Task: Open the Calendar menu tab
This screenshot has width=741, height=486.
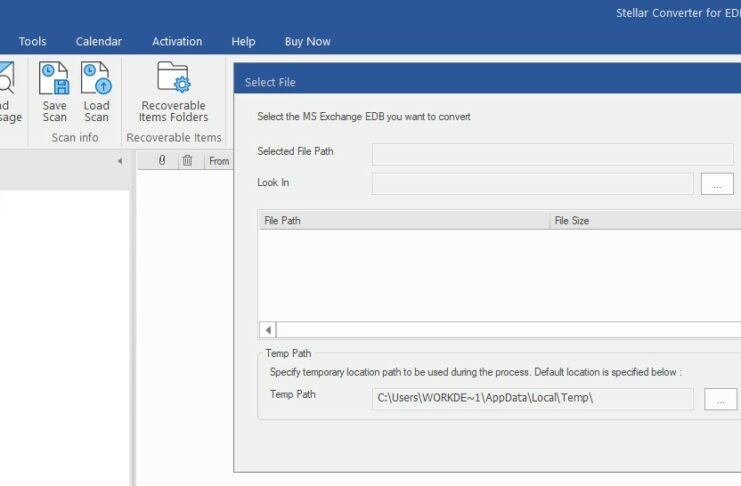Action: click(99, 42)
